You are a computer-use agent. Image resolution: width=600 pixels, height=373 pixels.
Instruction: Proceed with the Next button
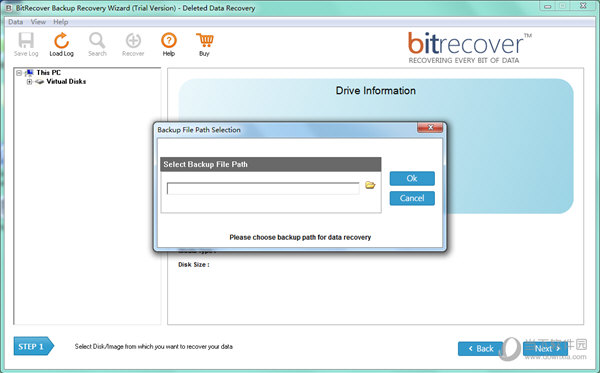click(545, 349)
